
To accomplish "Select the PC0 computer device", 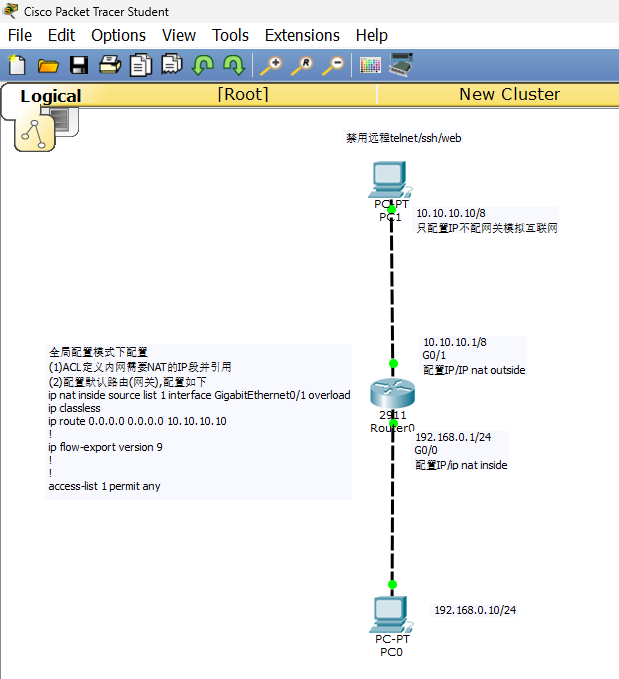I will (x=391, y=614).
